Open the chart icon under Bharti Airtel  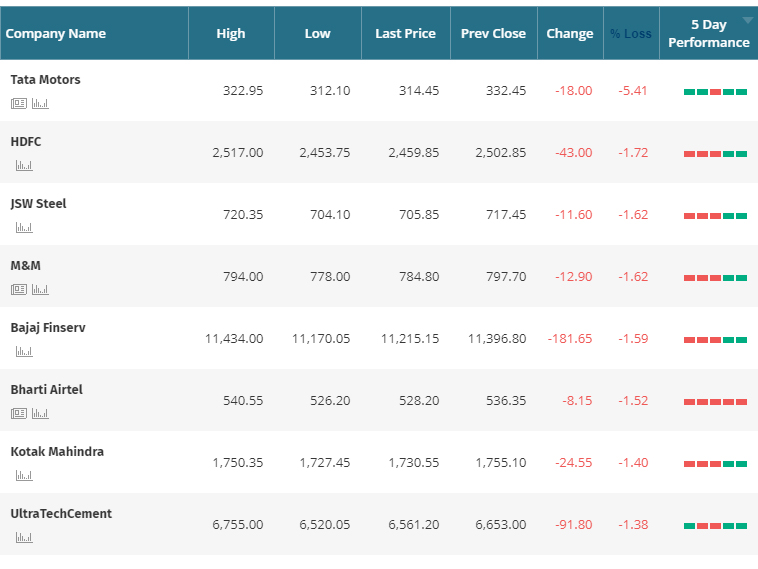[40, 413]
